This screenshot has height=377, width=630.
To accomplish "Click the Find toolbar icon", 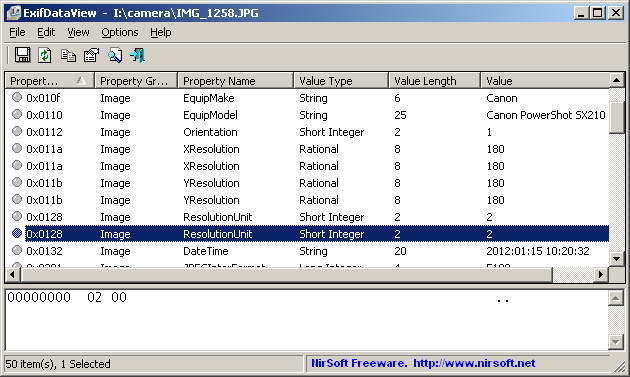I will [115, 55].
